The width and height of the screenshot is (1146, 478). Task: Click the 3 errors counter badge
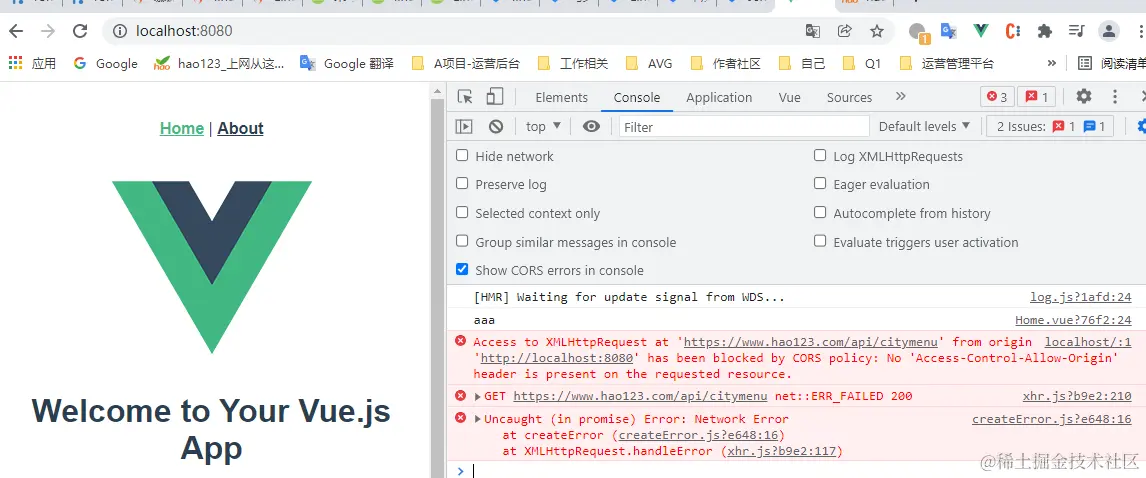(997, 96)
